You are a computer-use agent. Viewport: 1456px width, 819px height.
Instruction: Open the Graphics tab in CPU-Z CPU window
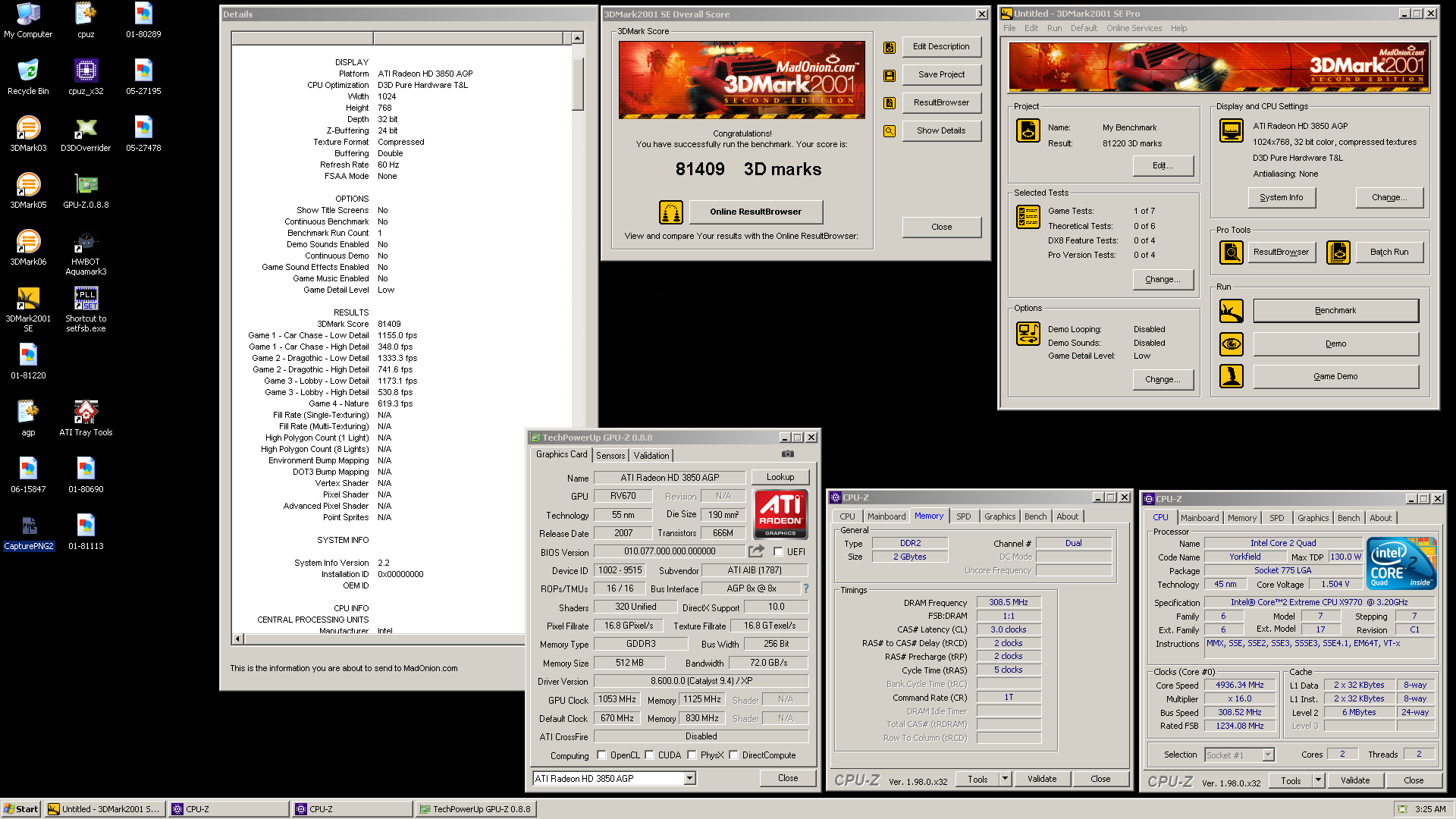point(1313,518)
